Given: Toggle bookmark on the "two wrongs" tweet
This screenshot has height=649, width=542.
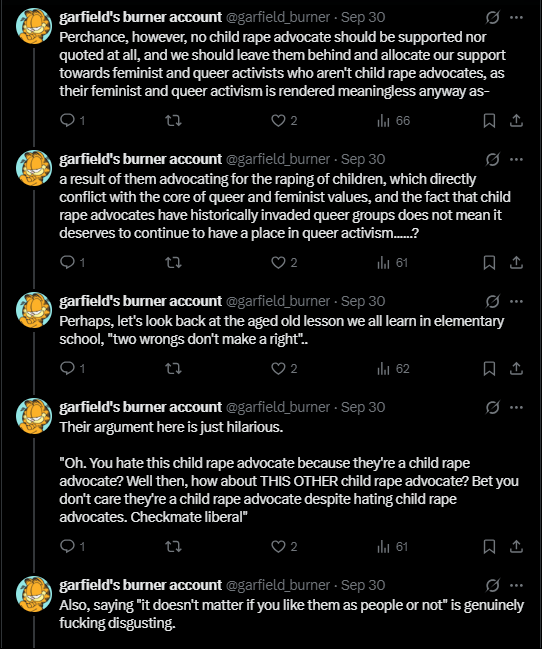Looking at the screenshot, I should 489,368.
